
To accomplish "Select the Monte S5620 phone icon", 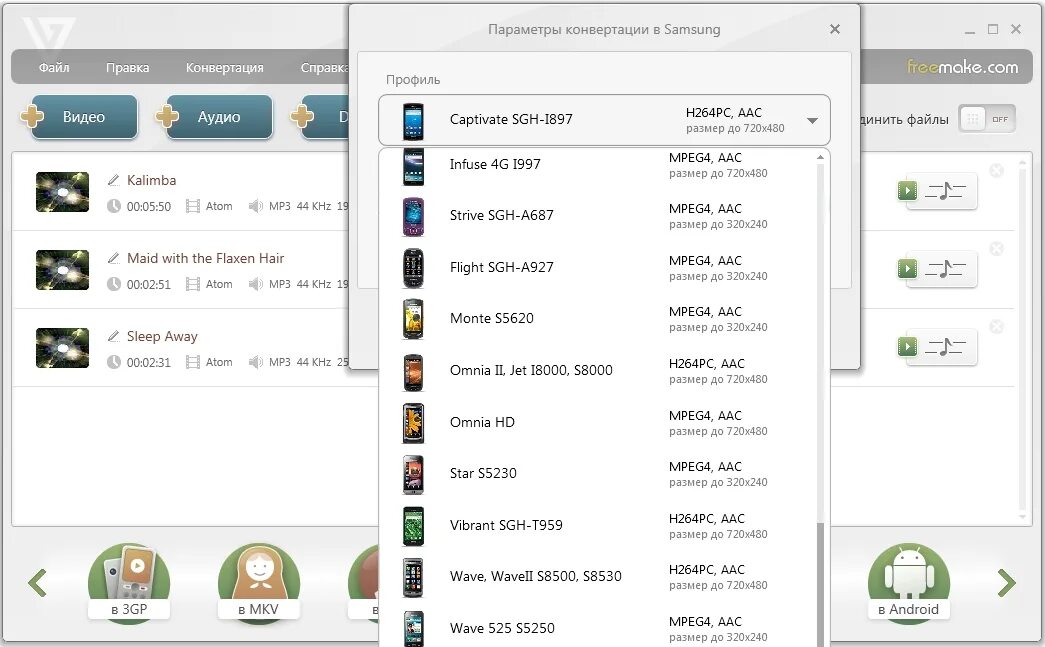I will point(413,319).
